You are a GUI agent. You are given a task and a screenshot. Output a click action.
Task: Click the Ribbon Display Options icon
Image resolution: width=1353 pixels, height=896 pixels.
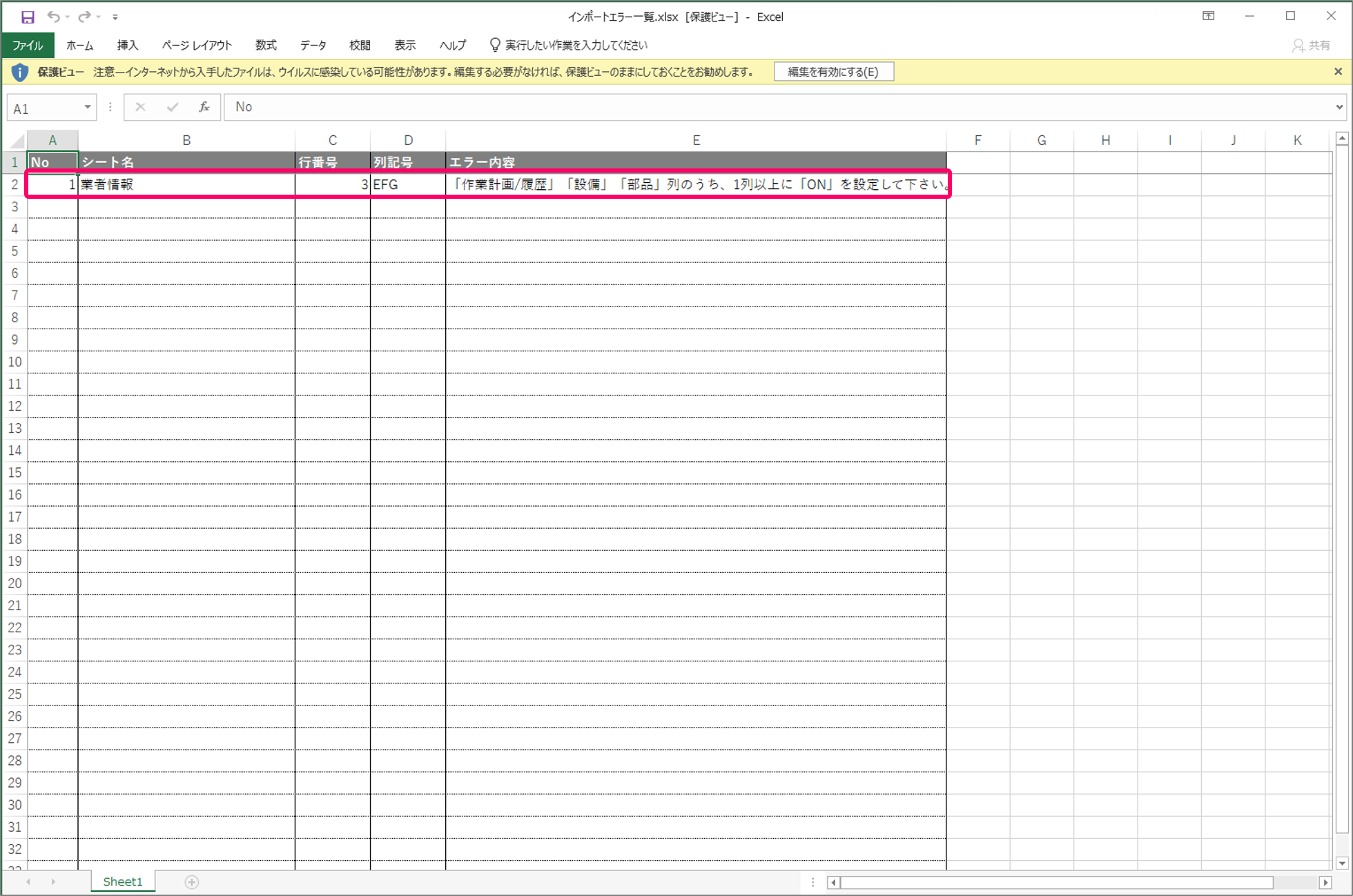[x=1208, y=17]
